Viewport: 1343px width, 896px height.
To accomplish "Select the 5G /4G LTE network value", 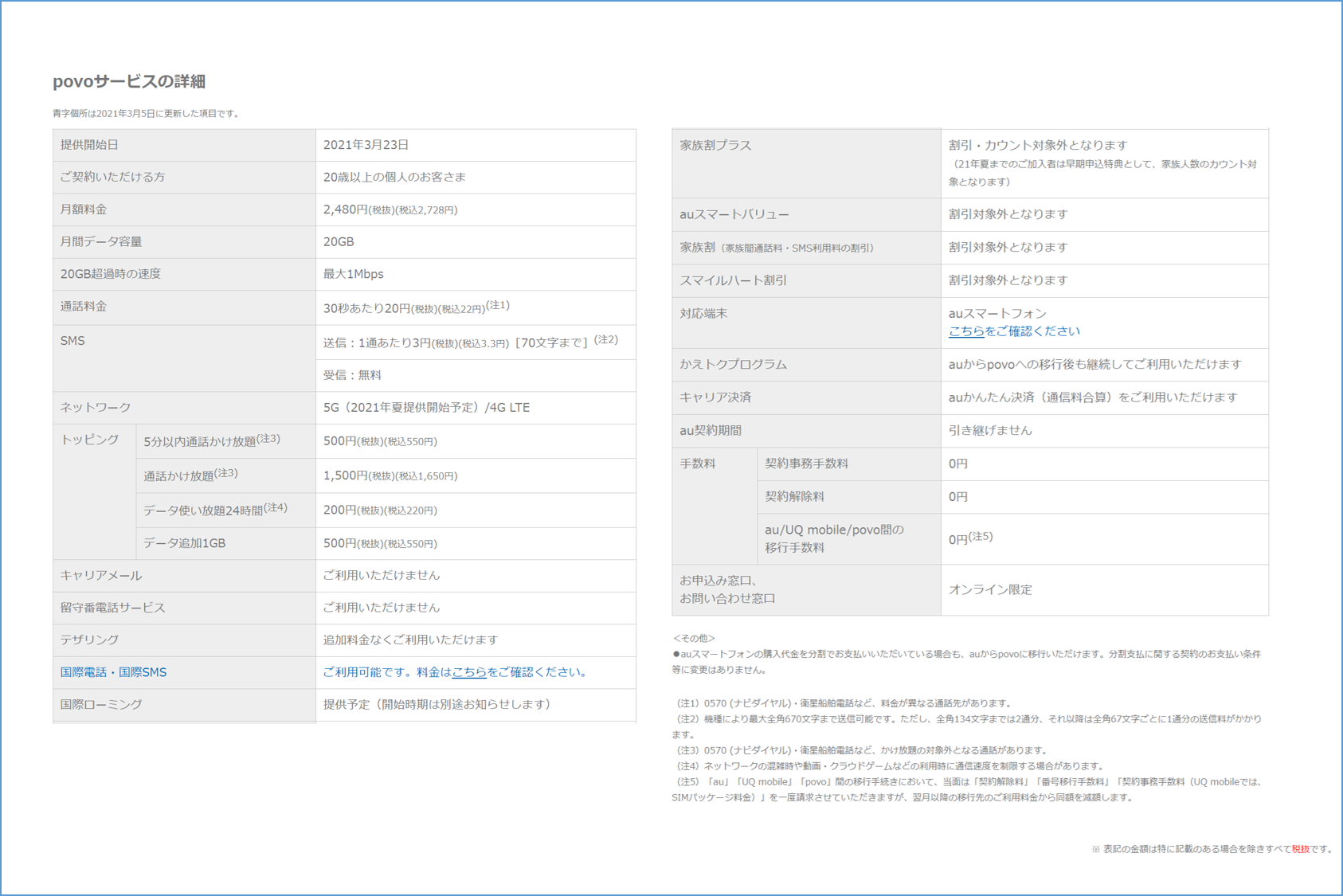I will (x=426, y=407).
